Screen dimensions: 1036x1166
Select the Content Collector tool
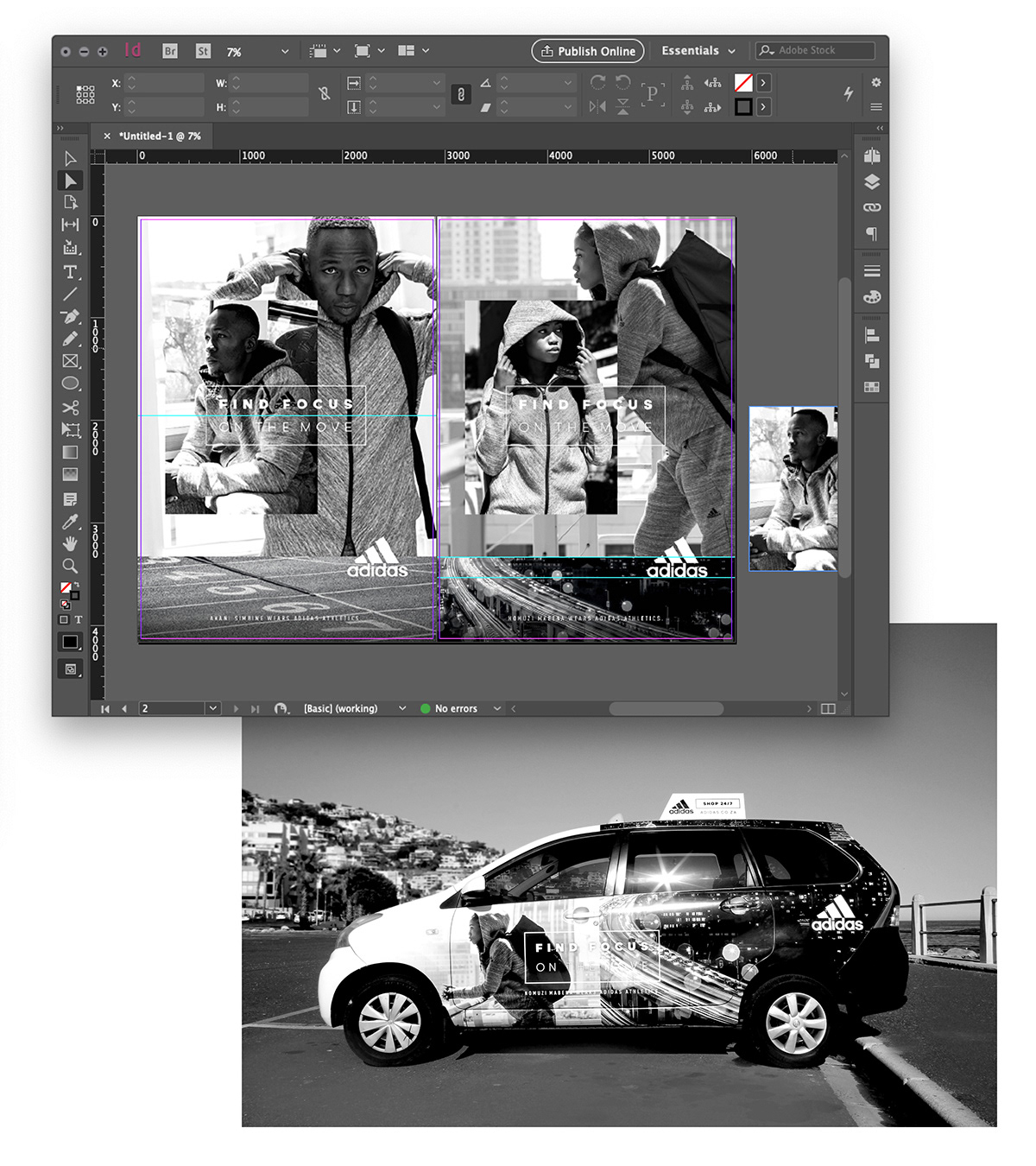(71, 247)
